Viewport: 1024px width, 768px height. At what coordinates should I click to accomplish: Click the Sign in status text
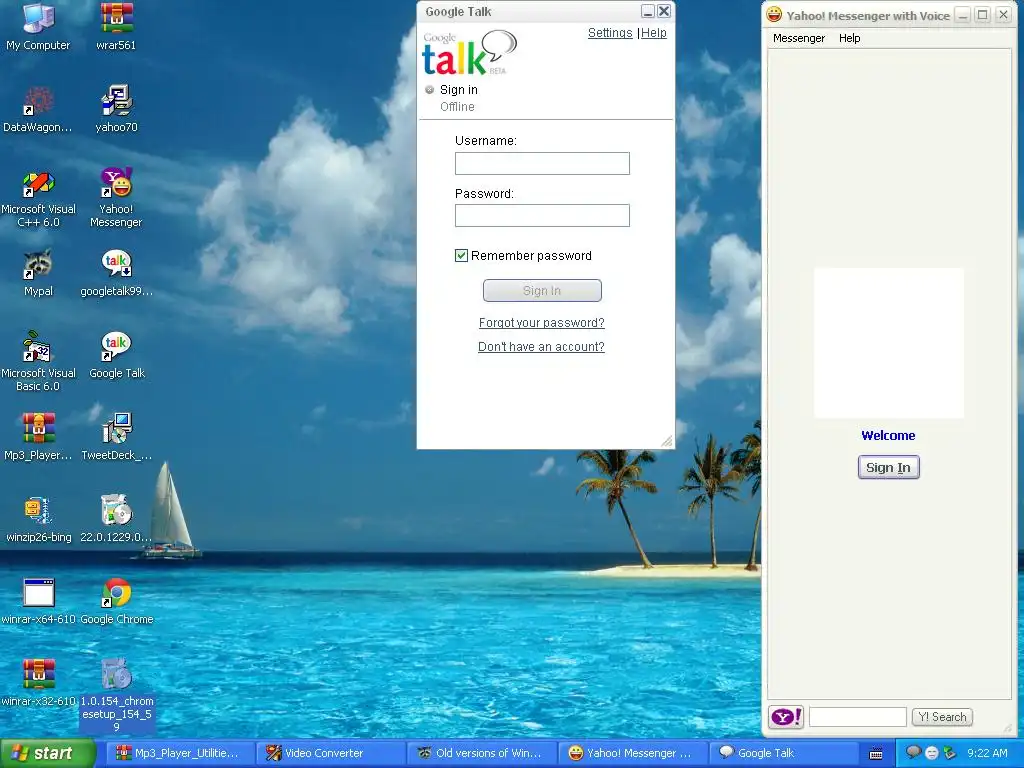pyautogui.click(x=458, y=89)
